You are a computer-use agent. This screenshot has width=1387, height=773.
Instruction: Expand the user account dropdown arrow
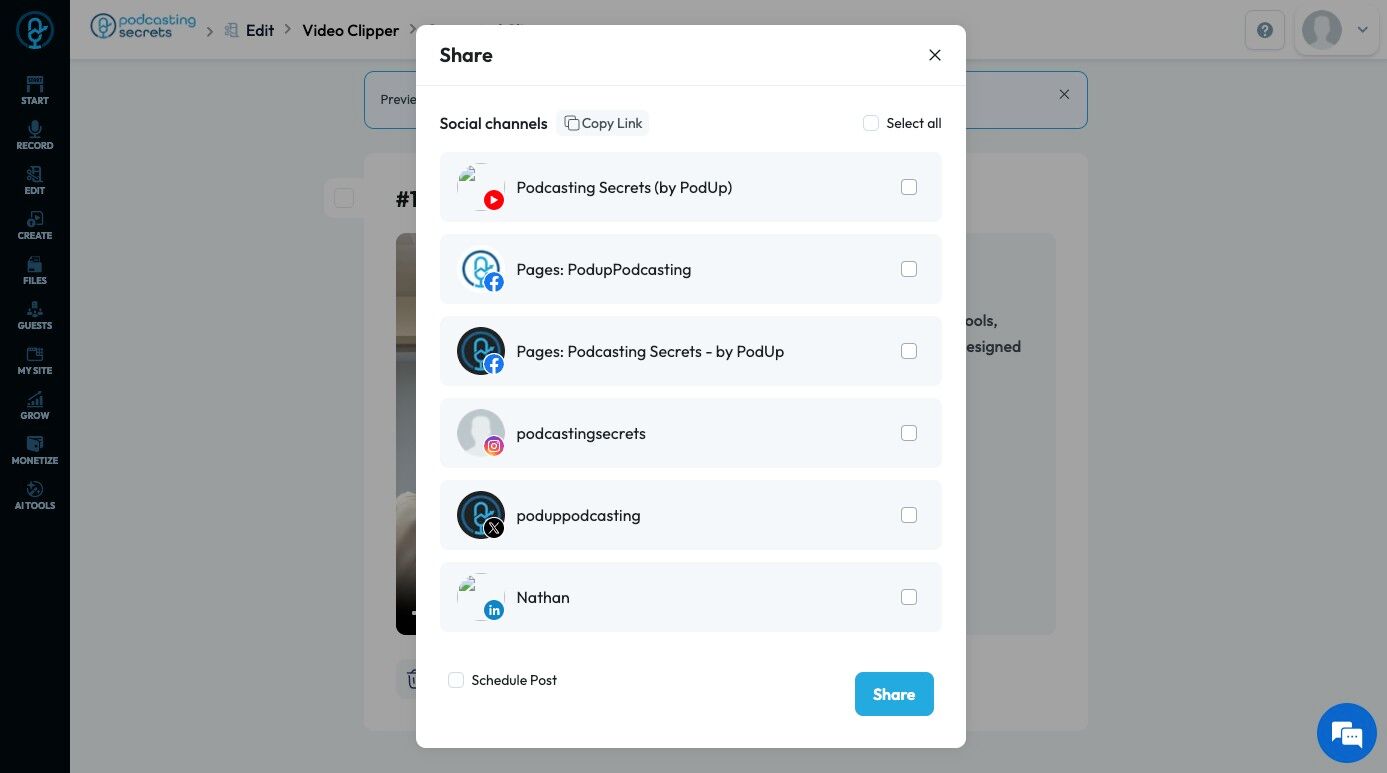(1362, 30)
